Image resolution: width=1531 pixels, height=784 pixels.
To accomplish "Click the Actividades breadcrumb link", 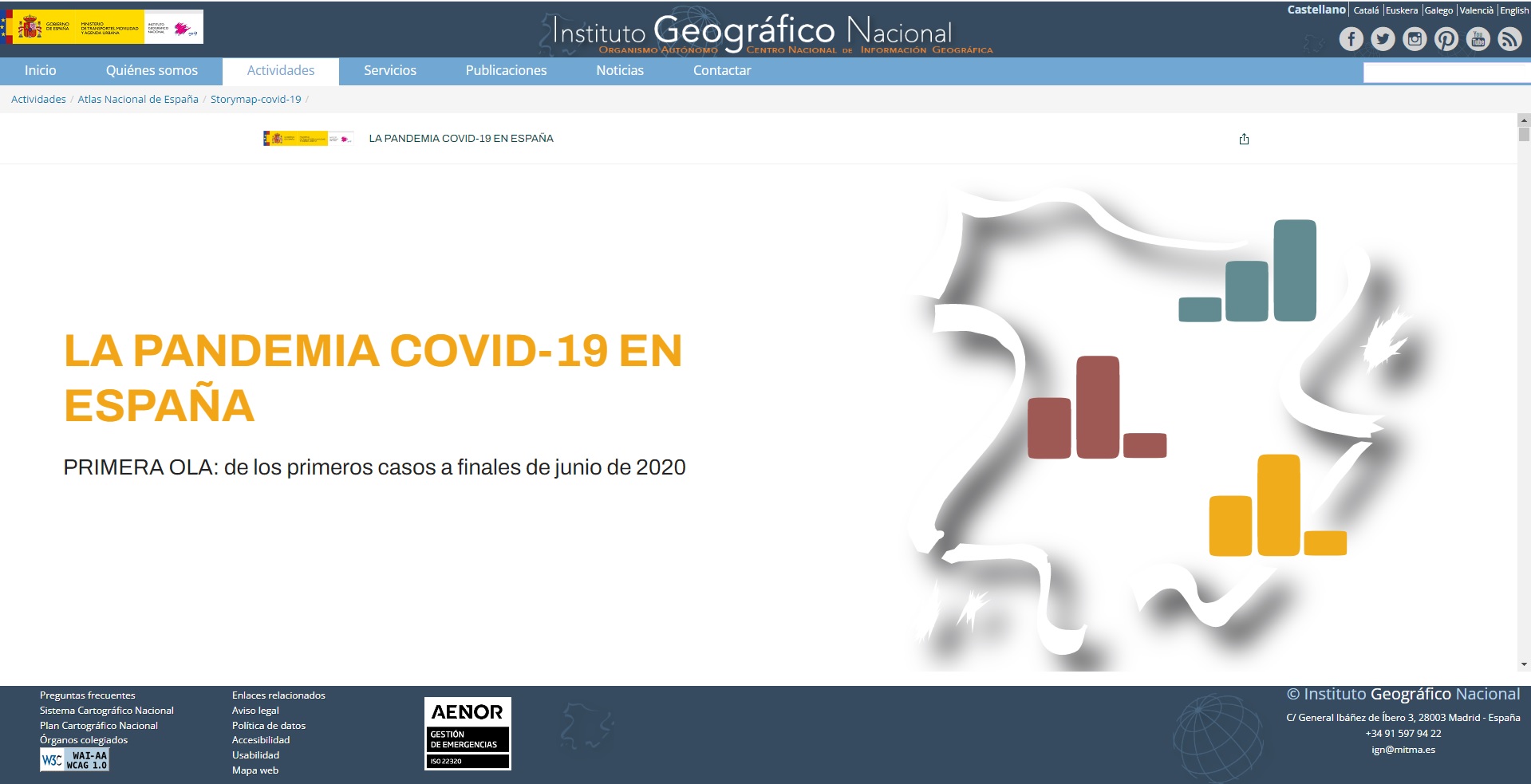I will (38, 100).
